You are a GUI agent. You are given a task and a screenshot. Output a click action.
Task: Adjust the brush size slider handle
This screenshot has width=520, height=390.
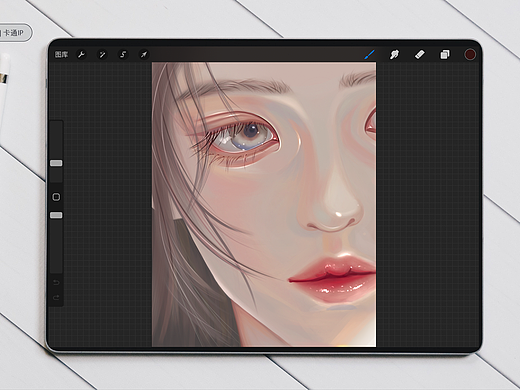click(56, 163)
